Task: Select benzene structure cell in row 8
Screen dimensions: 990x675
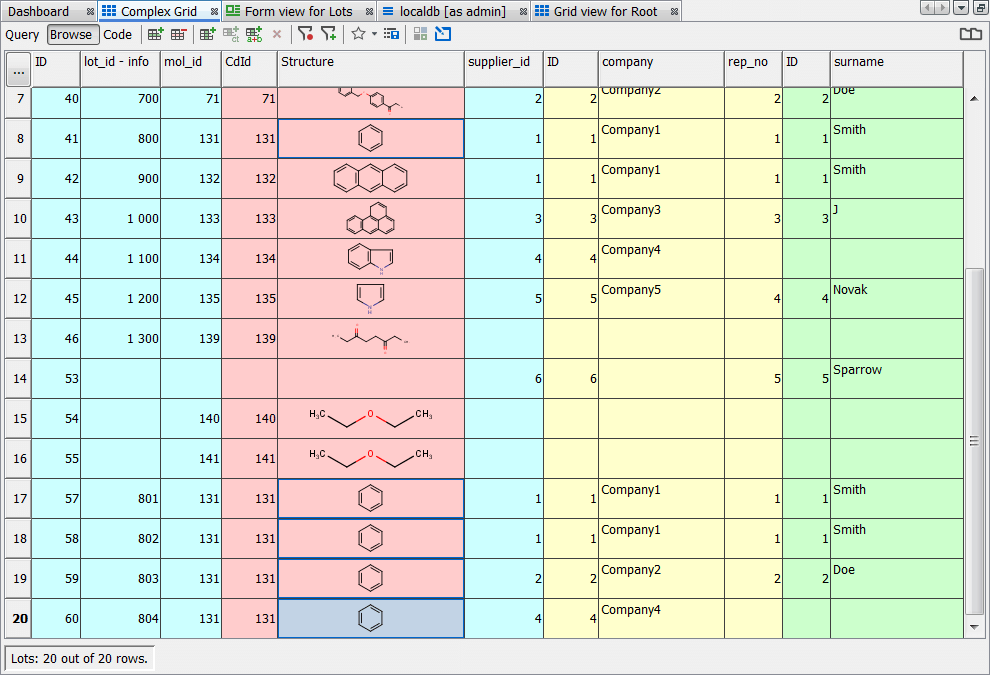Action: (370, 139)
